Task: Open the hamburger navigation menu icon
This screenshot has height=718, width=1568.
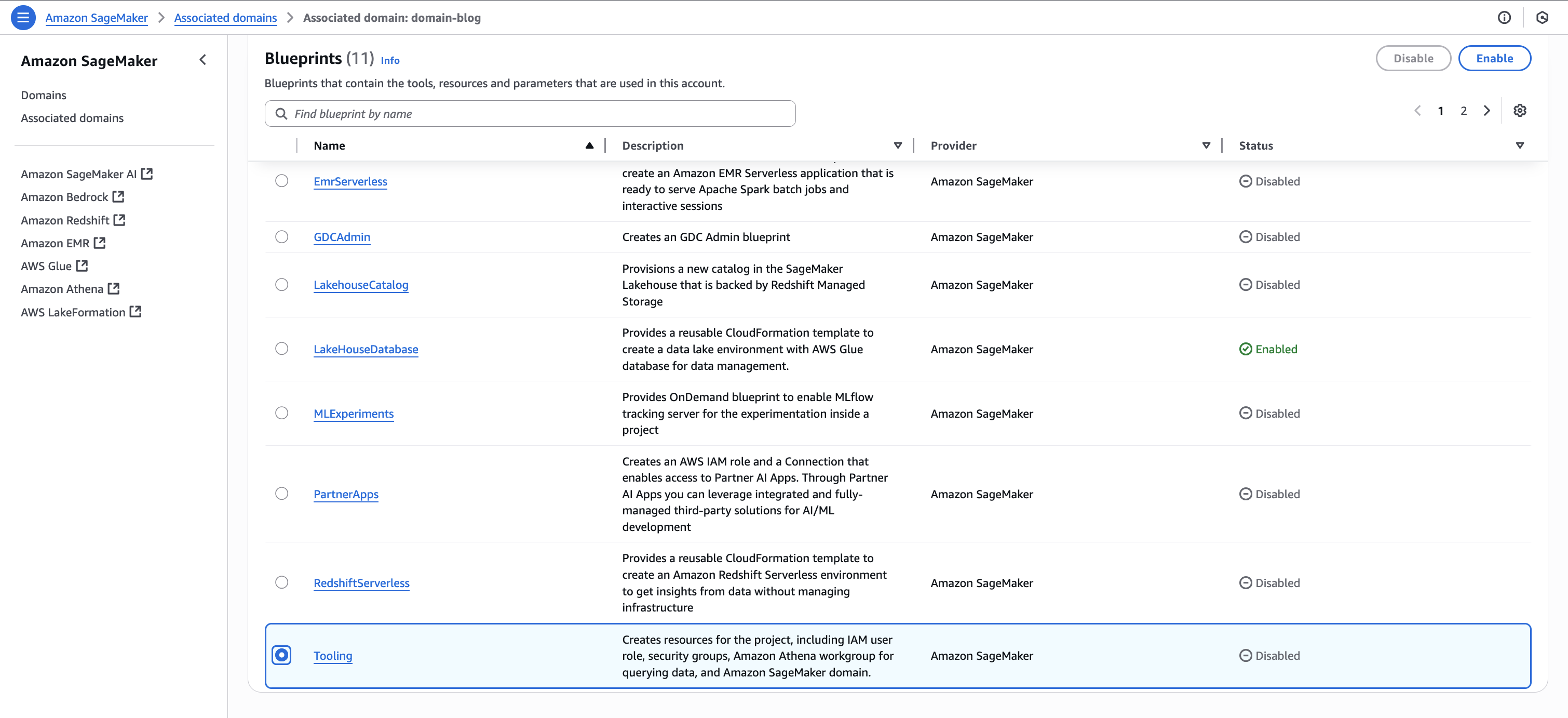Action: click(23, 17)
